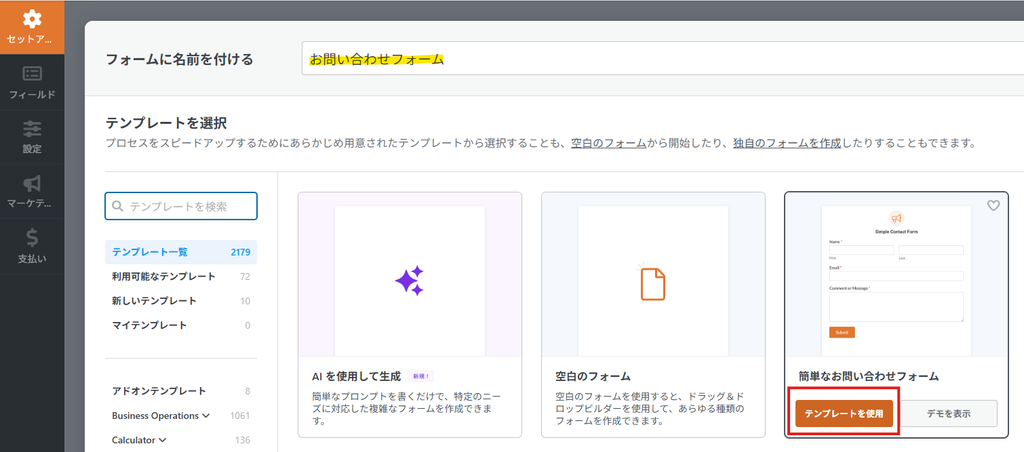
Task: Open the セットアップ gear sidebar item
Action: pos(32,27)
